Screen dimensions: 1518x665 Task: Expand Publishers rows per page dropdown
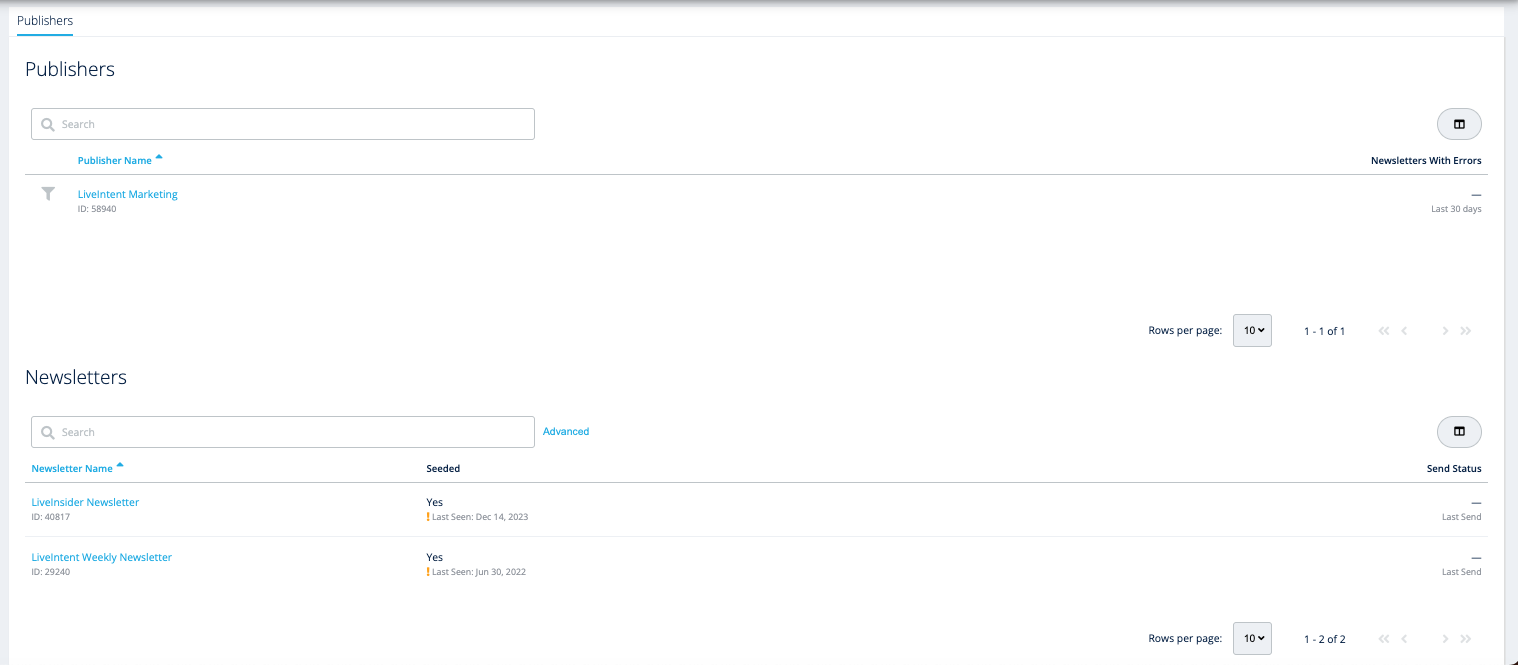tap(1252, 331)
